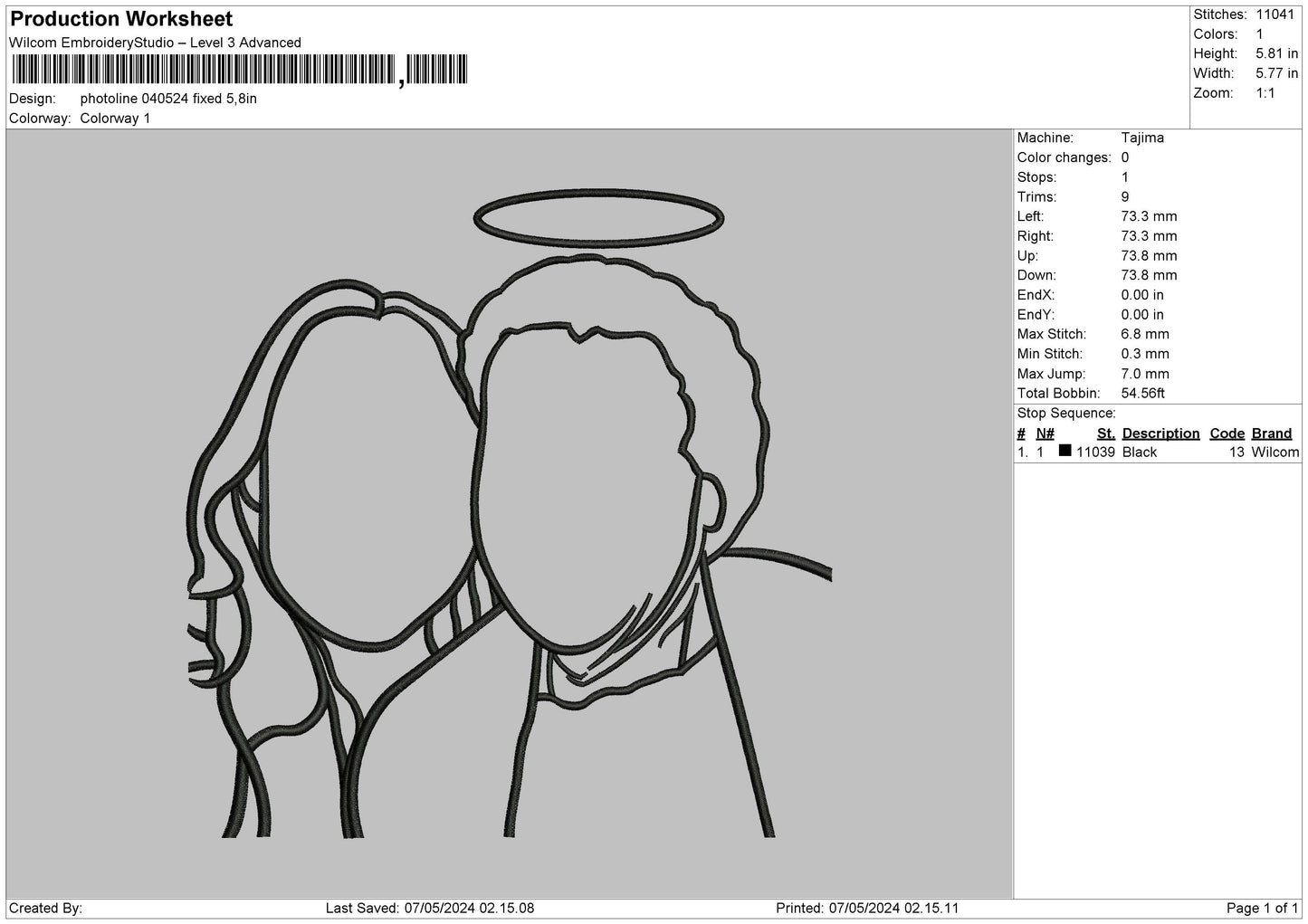
Task: Click 'Last Saved: 07/05/2024 02.15.08'
Action: 429,908
